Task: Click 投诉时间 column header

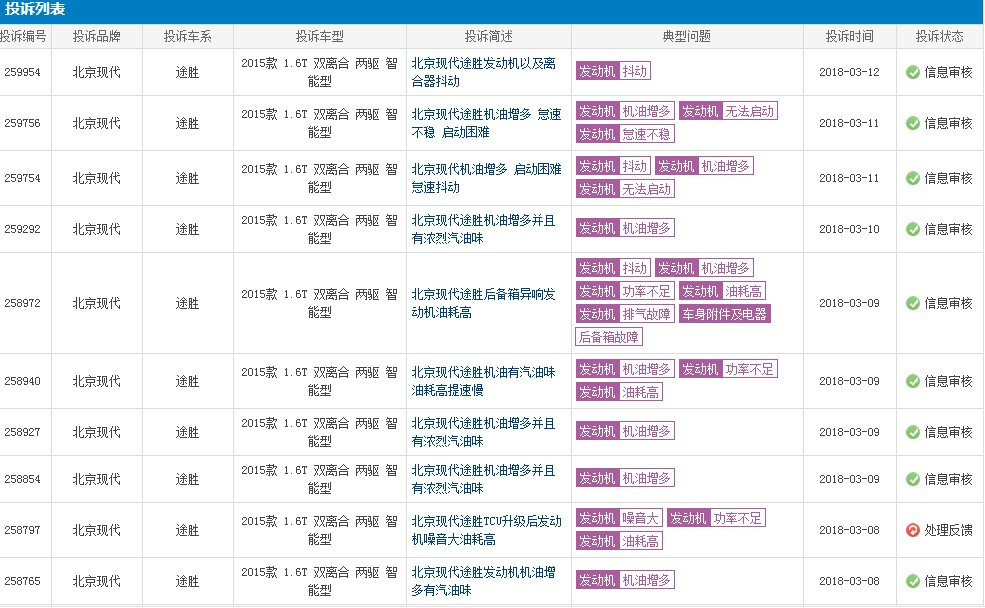Action: pos(849,36)
